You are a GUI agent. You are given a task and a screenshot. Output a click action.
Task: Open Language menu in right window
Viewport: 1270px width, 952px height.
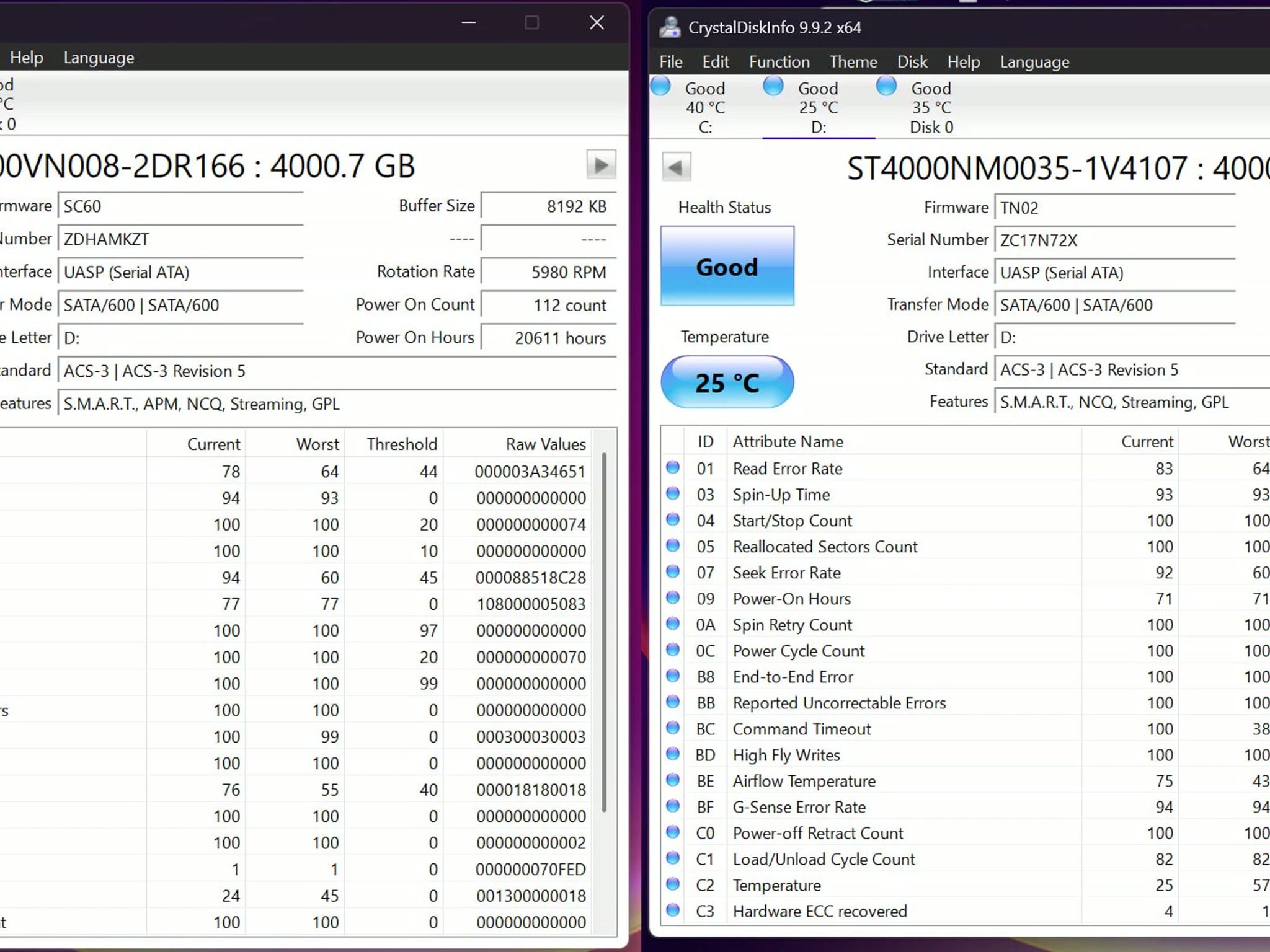1035,62
